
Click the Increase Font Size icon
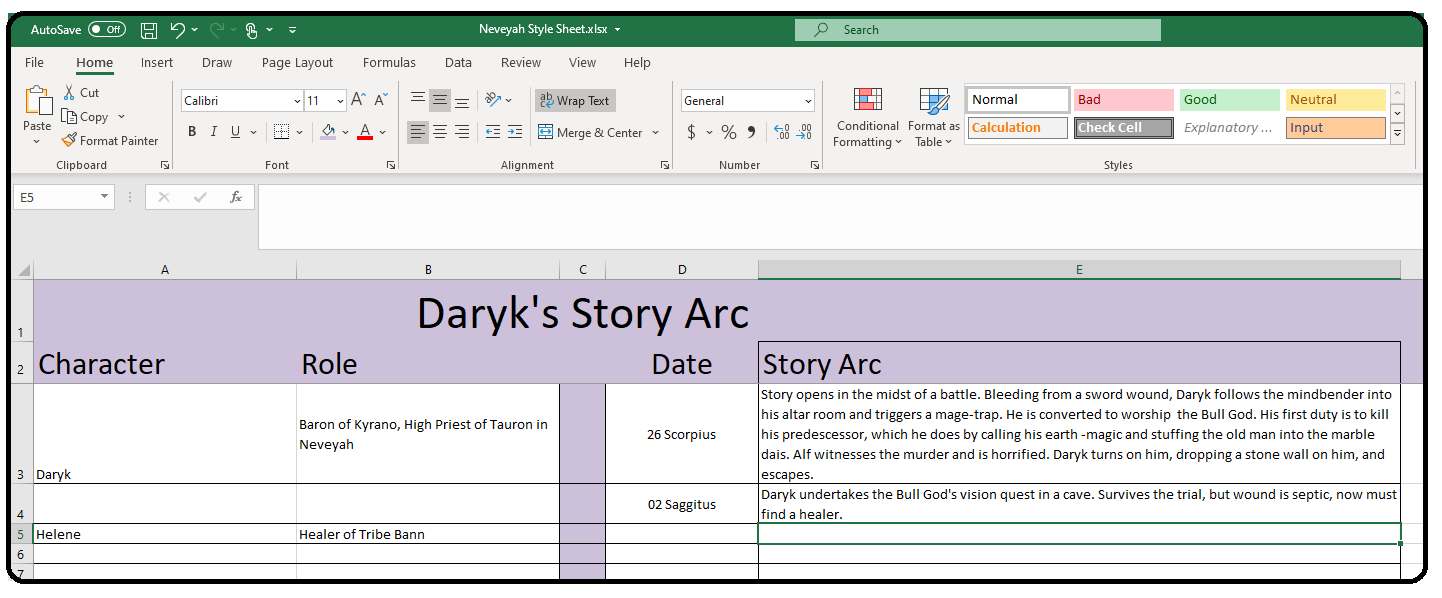pyautogui.click(x=358, y=100)
